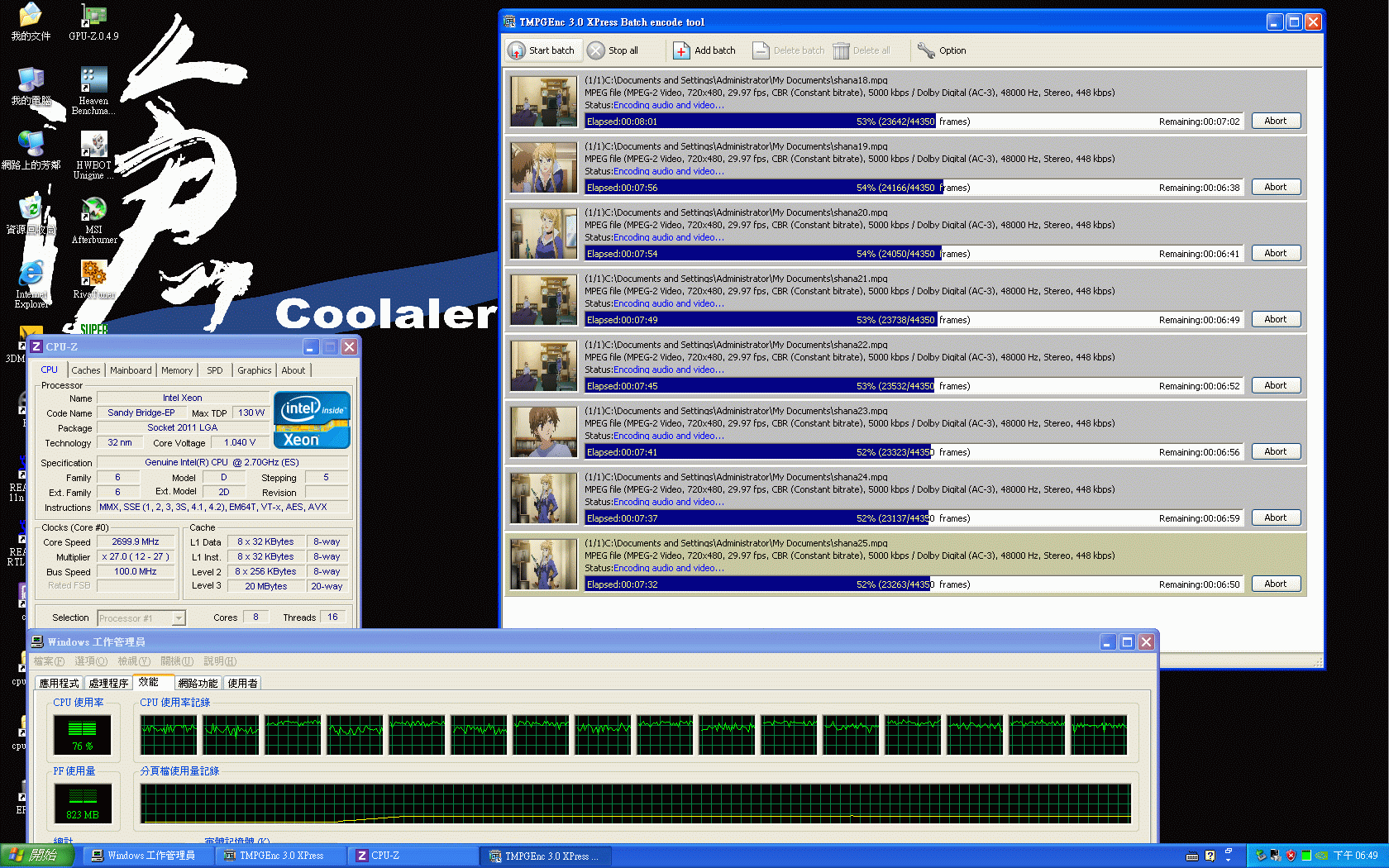Open the 關機(U) menu in Task Manager
Screen dimensions: 1389x868
(x=177, y=661)
